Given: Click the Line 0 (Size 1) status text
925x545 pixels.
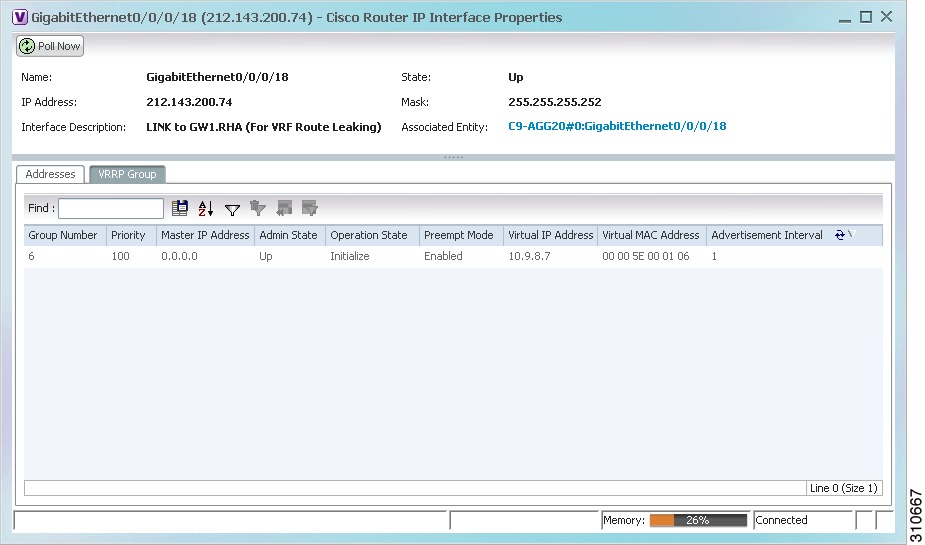Looking at the screenshot, I should pyautogui.click(x=844, y=488).
